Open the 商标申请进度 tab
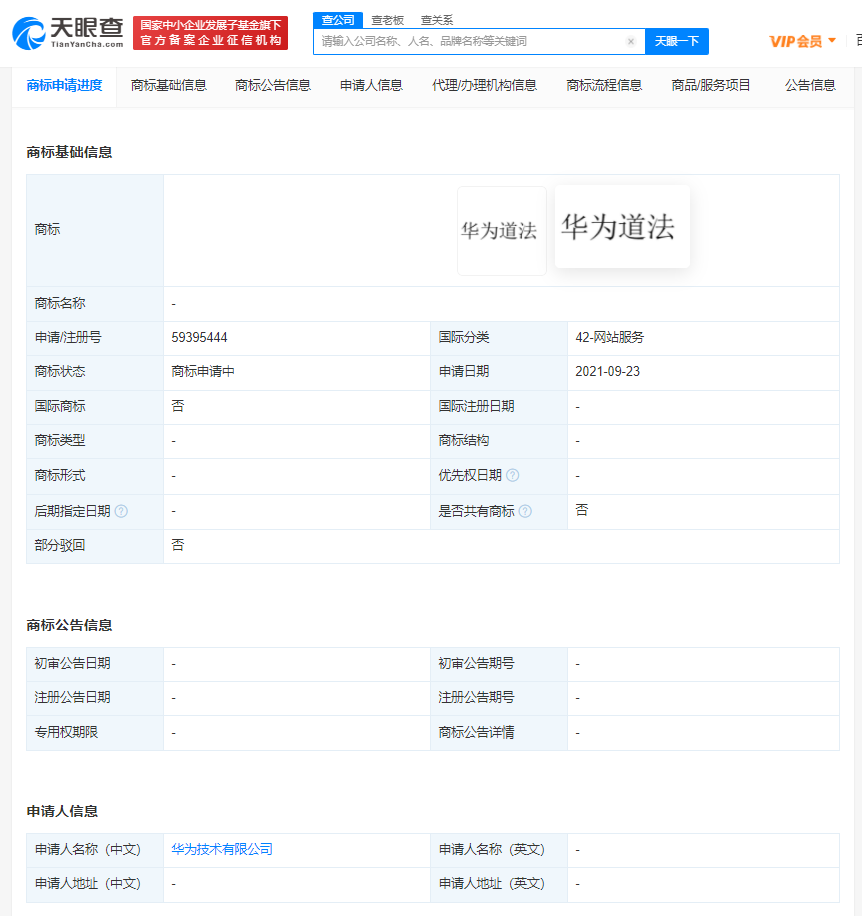862x916 pixels. pyautogui.click(x=64, y=85)
